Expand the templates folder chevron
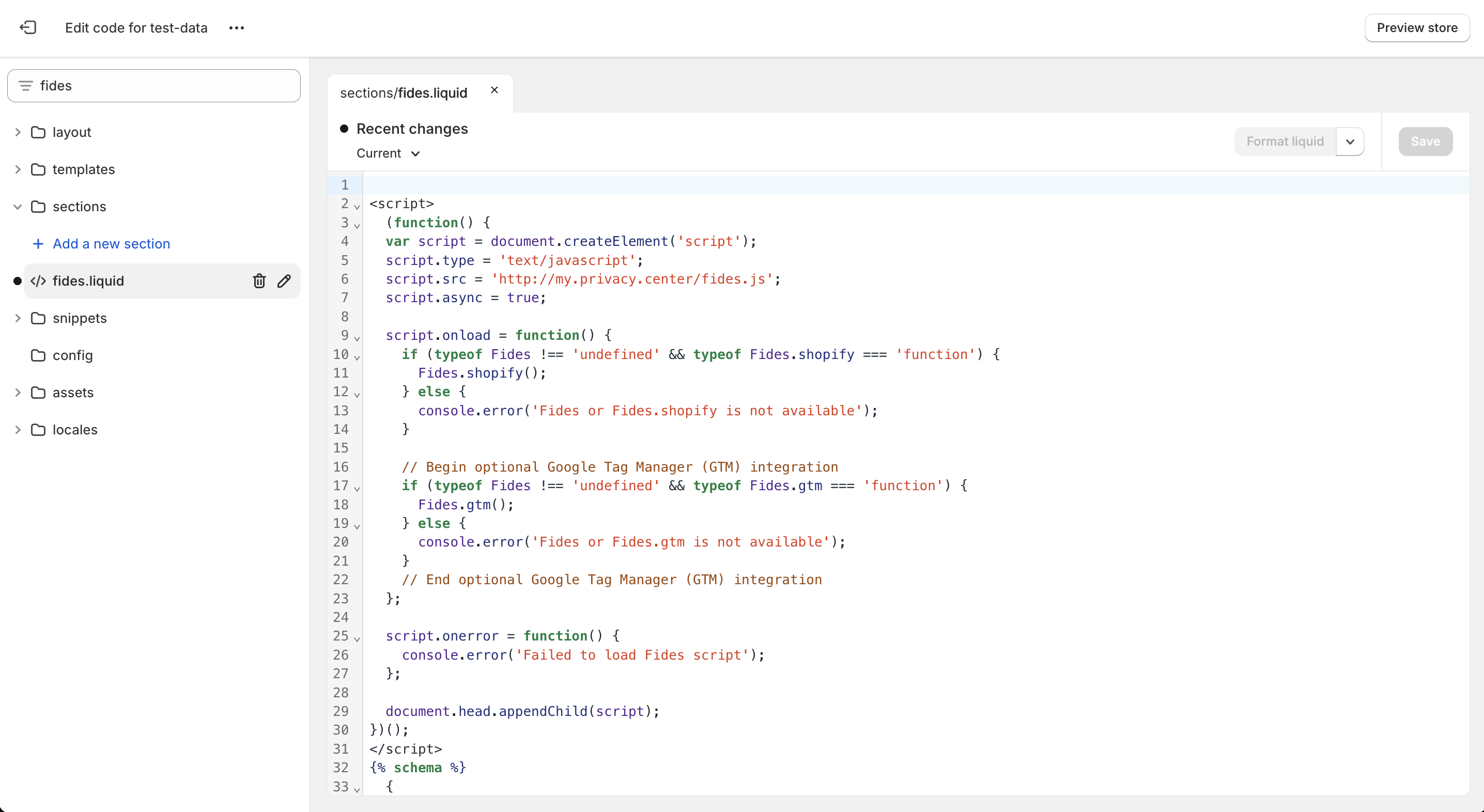 18,169
